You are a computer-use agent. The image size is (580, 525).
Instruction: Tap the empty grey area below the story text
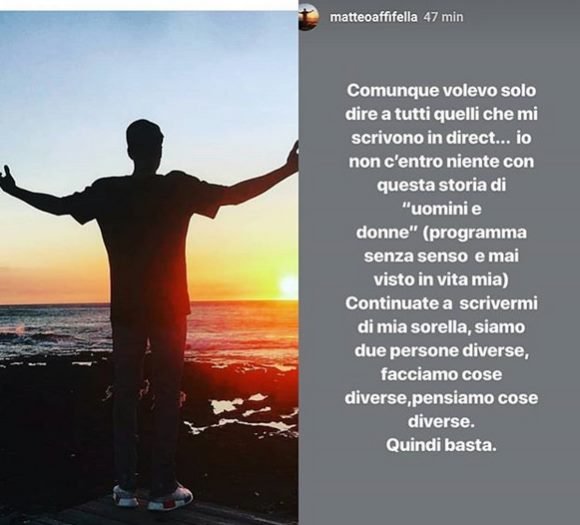439,488
